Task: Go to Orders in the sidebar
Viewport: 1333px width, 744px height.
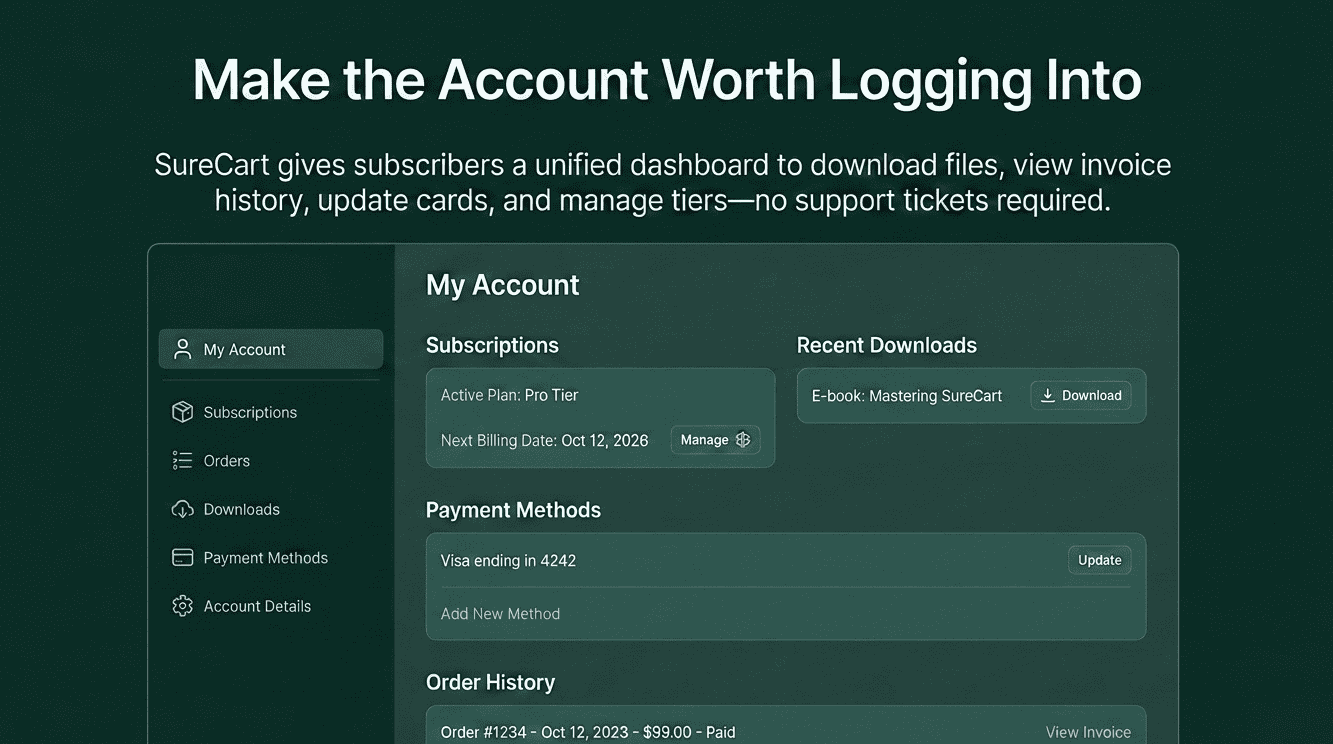Action: (x=211, y=460)
